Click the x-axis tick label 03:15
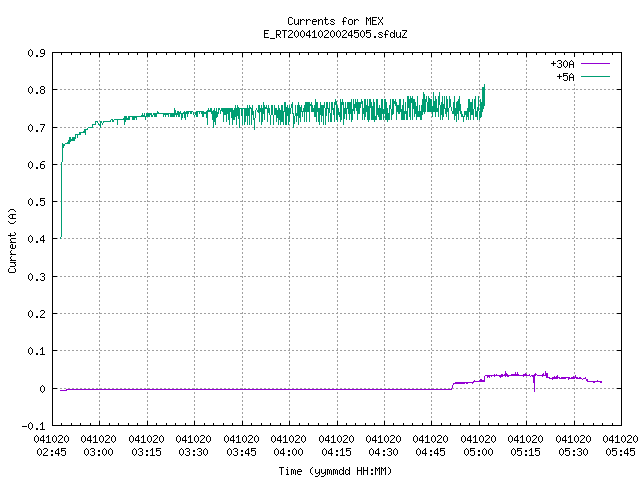The image size is (640, 480). [147, 452]
